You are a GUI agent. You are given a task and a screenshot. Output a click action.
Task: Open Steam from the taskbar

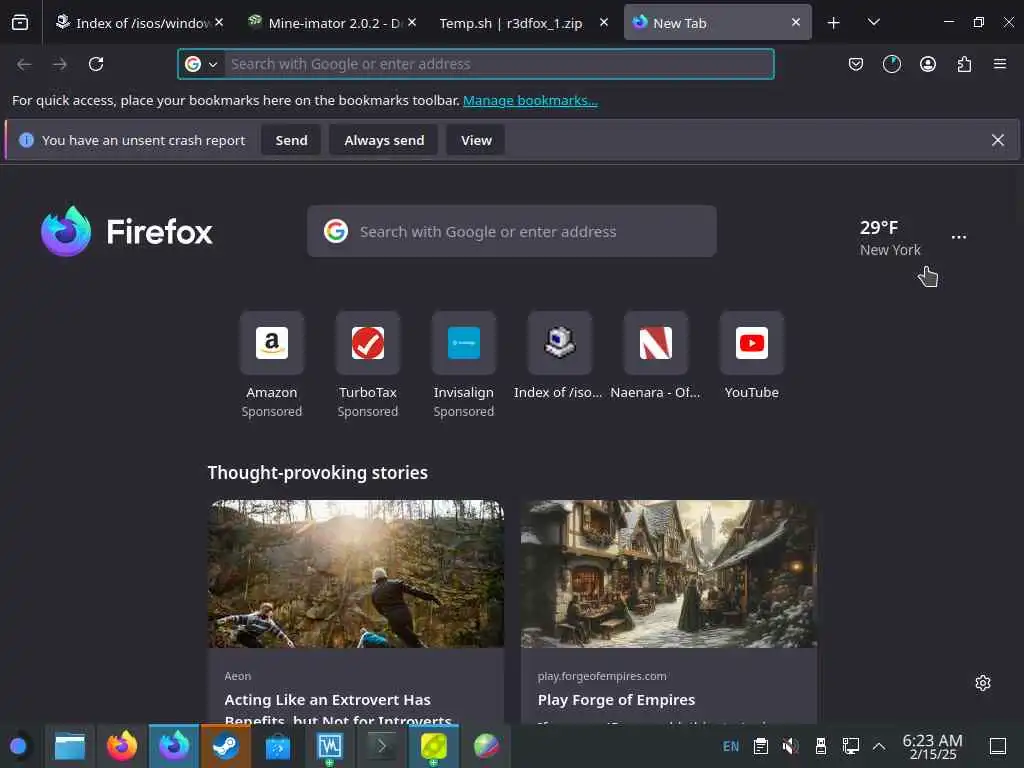click(226, 746)
